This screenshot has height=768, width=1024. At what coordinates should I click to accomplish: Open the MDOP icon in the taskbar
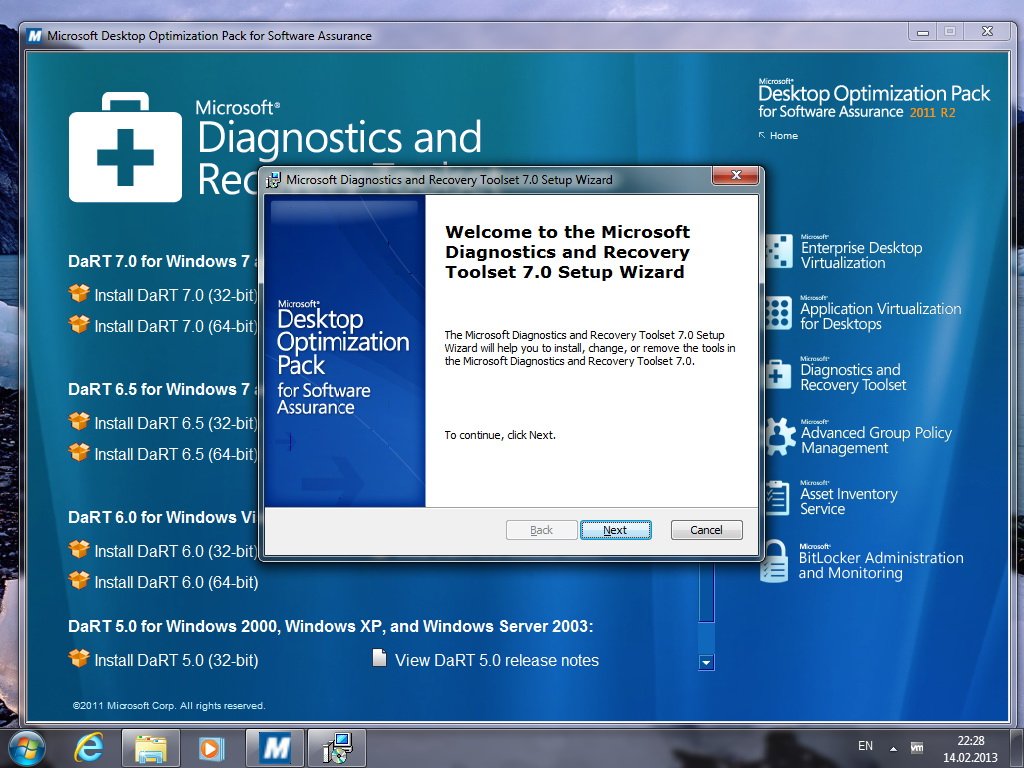(274, 747)
